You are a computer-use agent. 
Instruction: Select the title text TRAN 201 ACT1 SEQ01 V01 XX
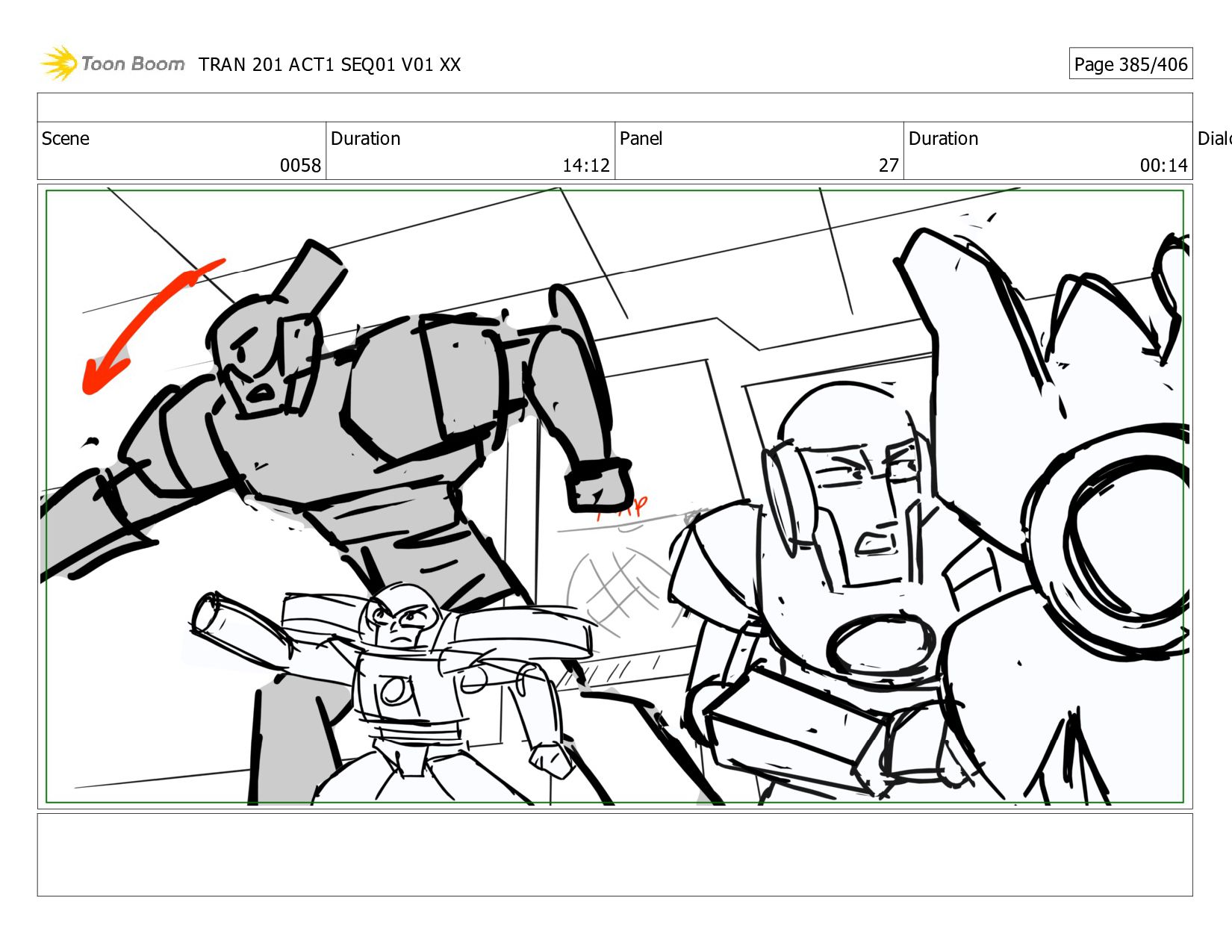(330, 65)
